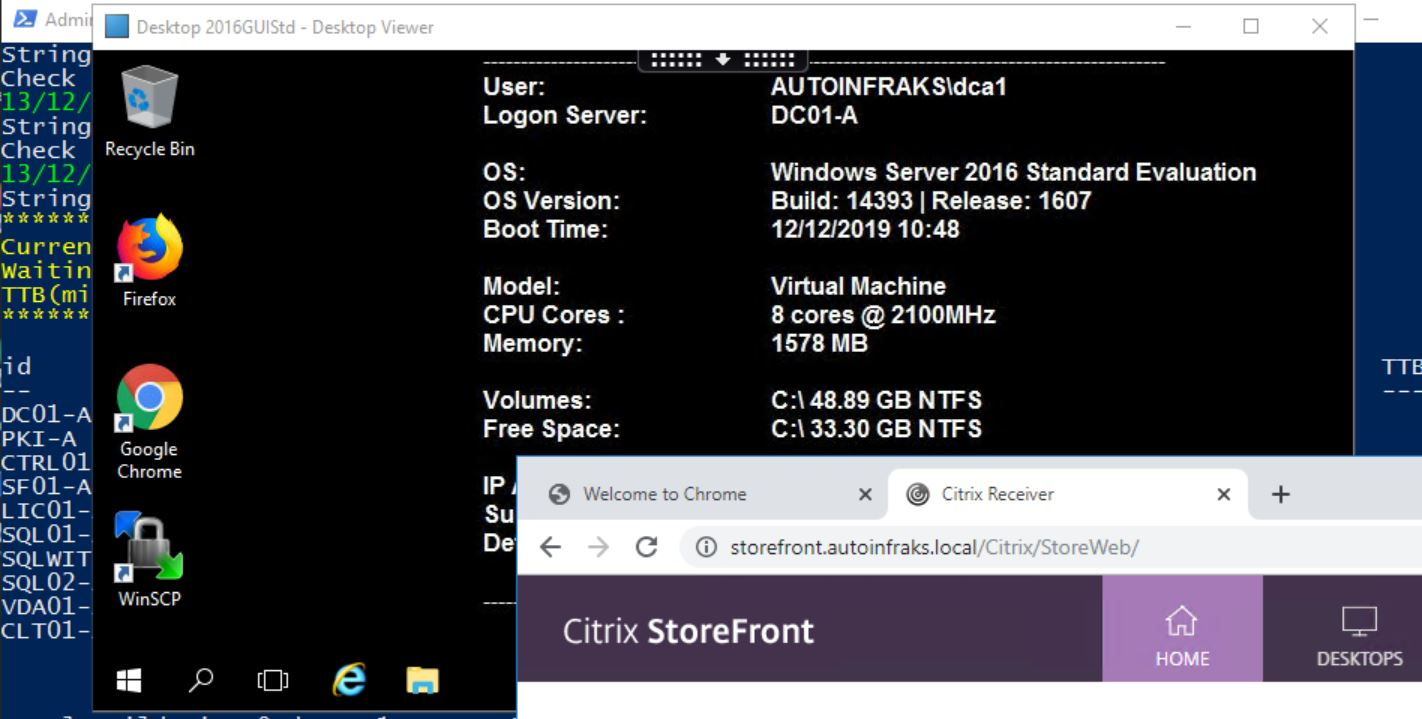Click the taskbar search magnifier icon
The width and height of the screenshot is (1422, 719).
tap(201, 680)
